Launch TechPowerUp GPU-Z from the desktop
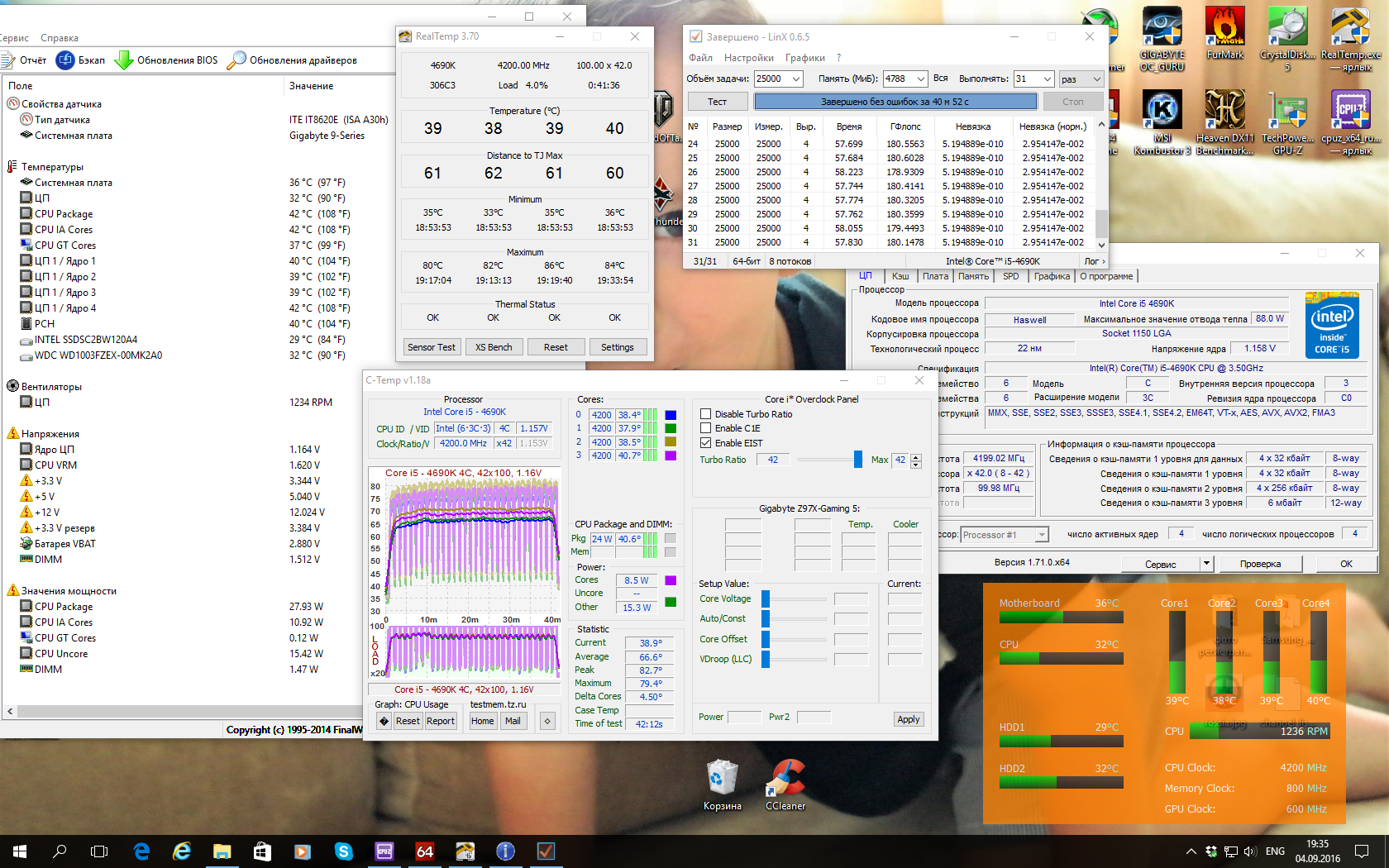 tap(1287, 122)
